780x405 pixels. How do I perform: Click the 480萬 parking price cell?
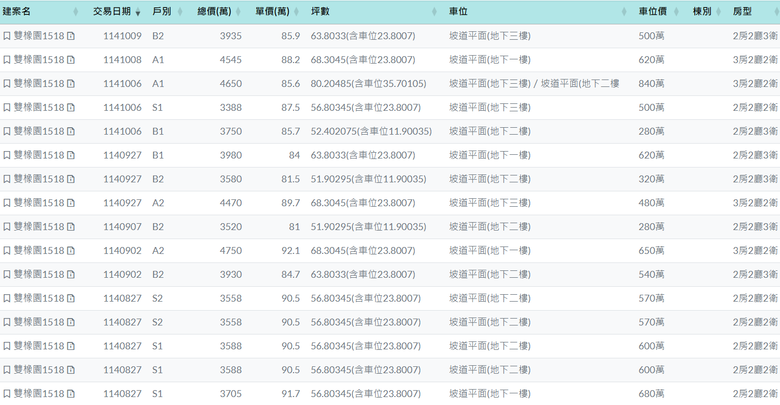(651, 203)
